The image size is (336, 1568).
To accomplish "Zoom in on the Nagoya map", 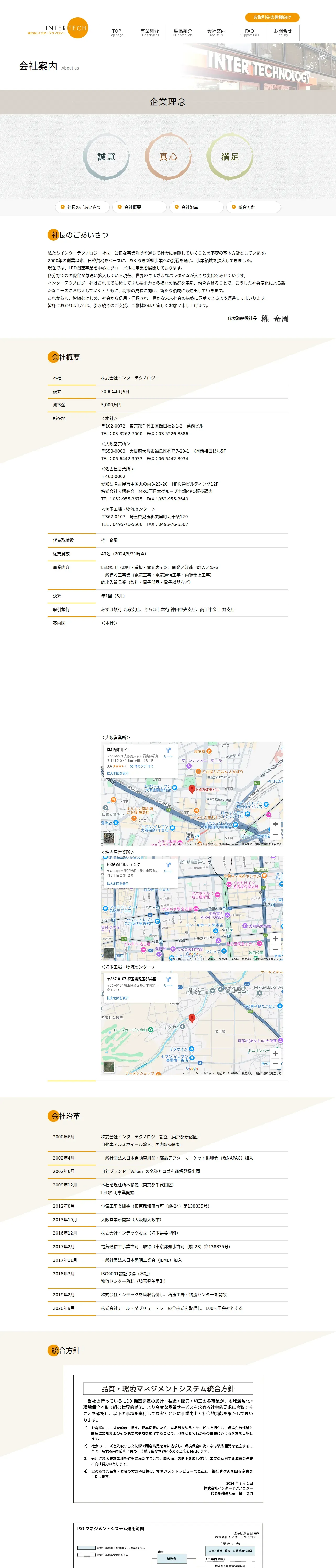I will pyautogui.click(x=275, y=939).
